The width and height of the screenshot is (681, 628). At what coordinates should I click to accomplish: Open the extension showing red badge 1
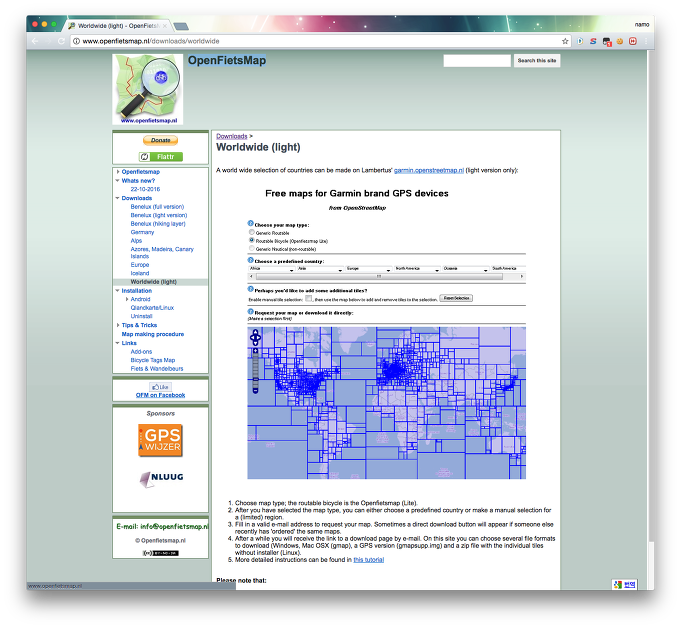coord(607,42)
